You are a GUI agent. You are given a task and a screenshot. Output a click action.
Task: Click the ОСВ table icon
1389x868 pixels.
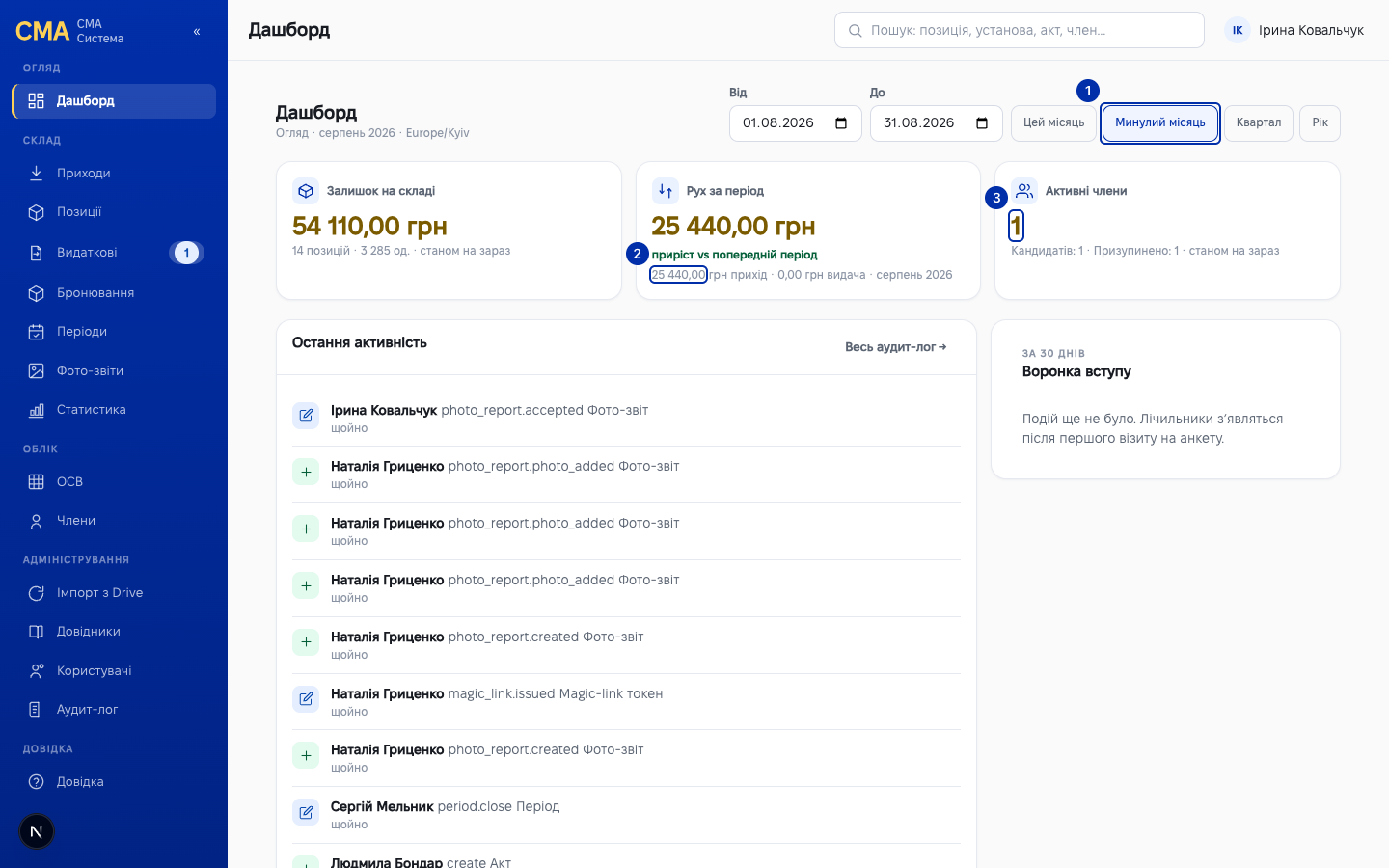36,482
